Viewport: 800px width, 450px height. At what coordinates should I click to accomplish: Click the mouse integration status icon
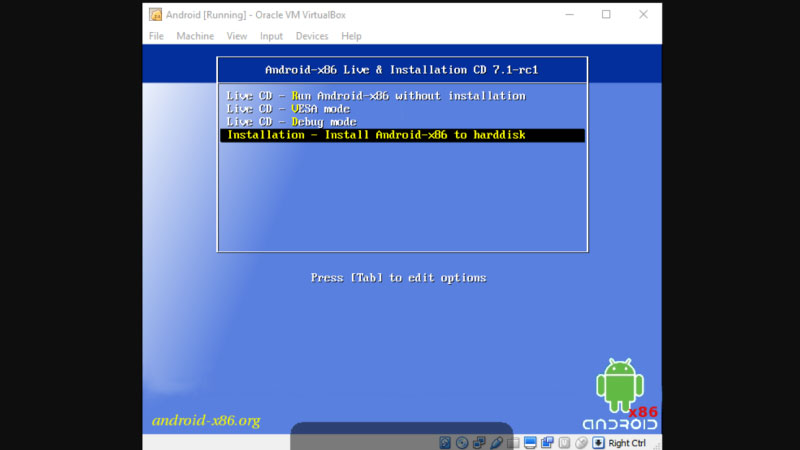tap(581, 442)
